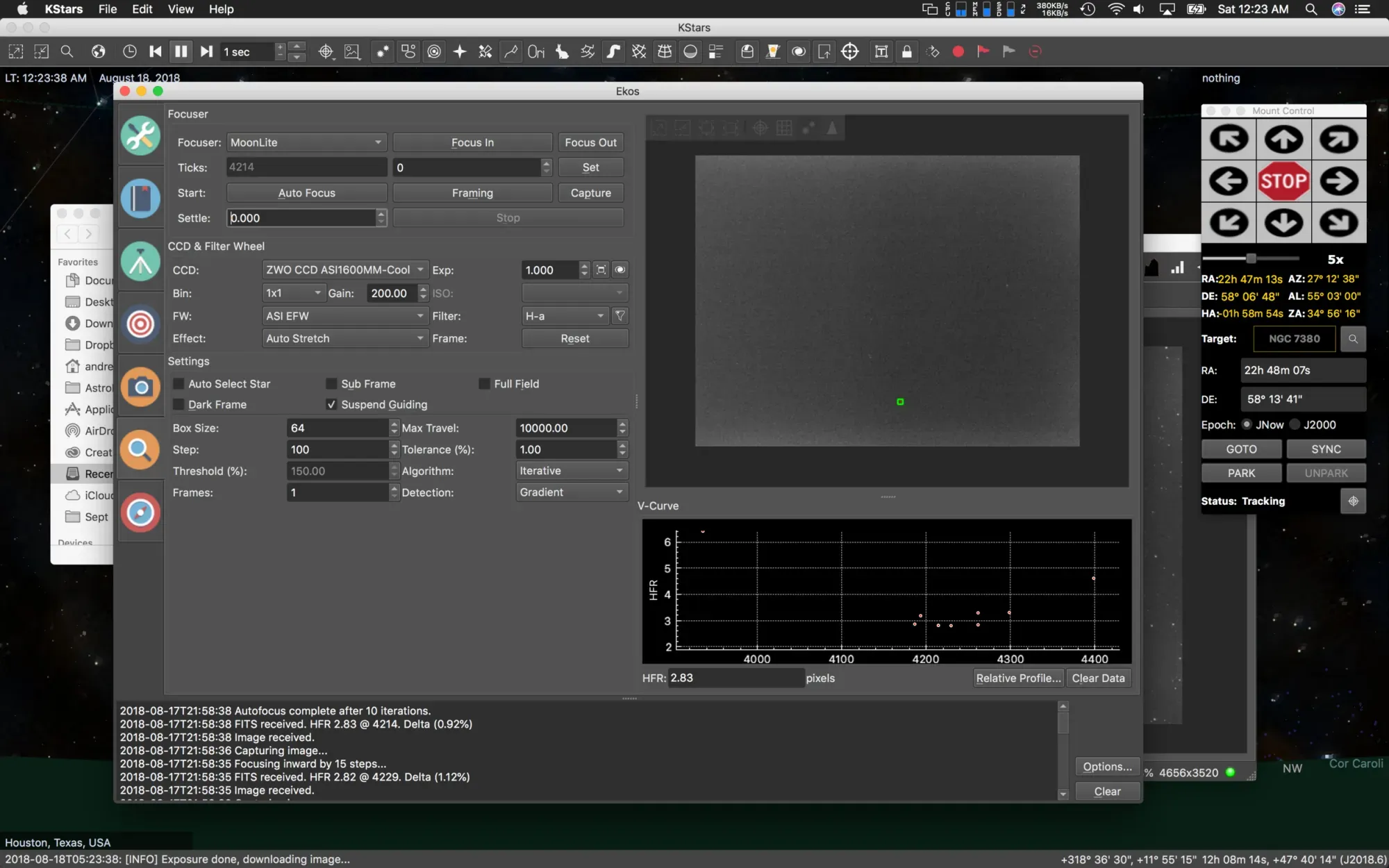
Task: Pause the KStars simulation clock
Action: pyautogui.click(x=181, y=51)
